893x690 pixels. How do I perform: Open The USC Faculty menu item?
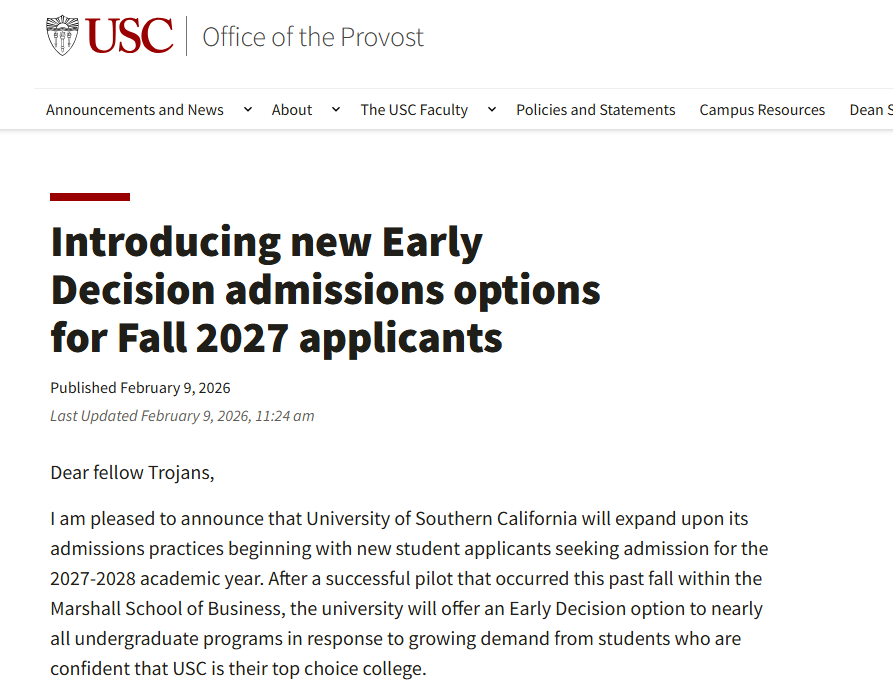click(414, 109)
